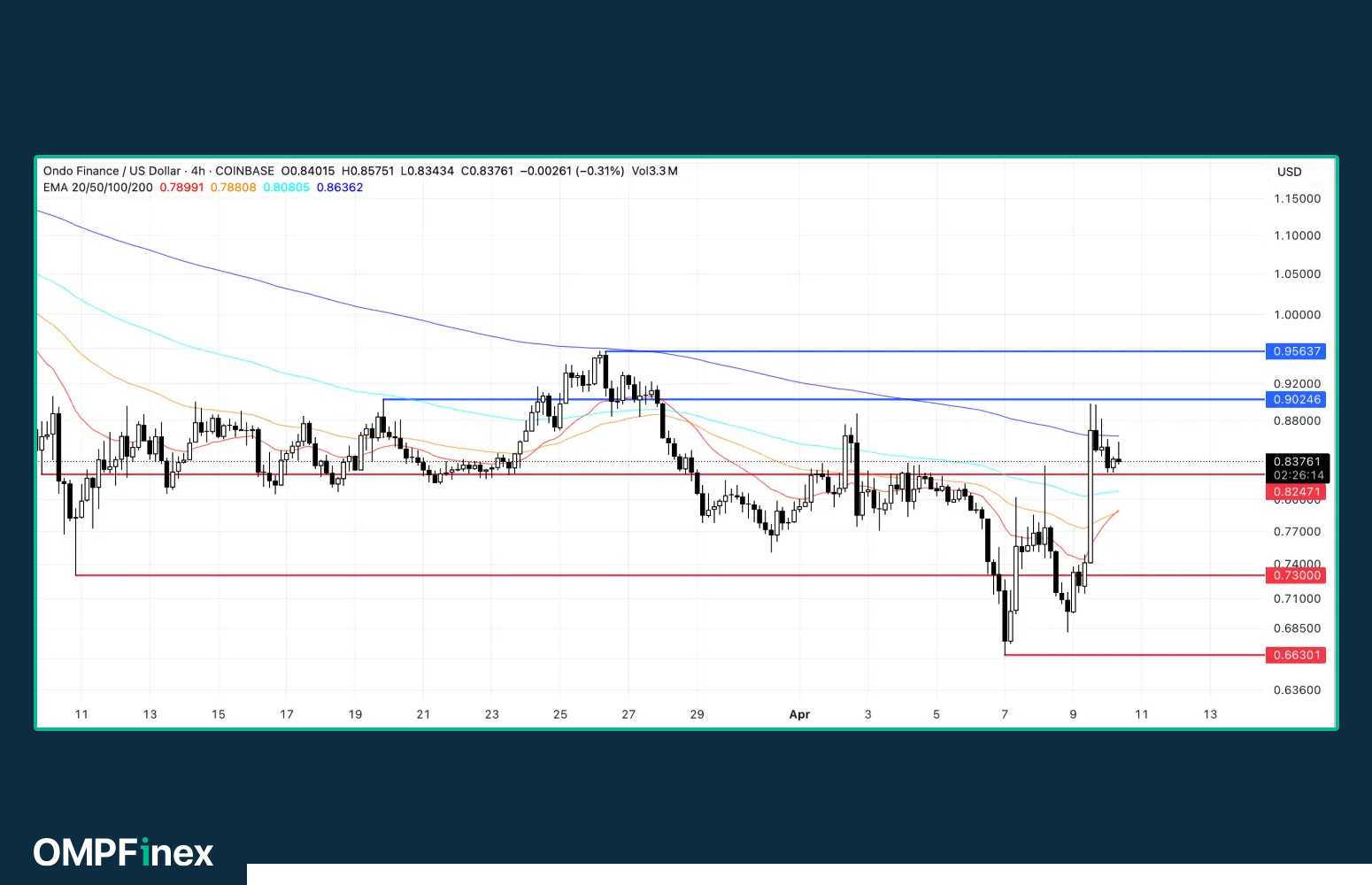Viewport: 1372px width, 885px height.
Task: Click the Vol 3.3M volume readout
Action: [x=654, y=171]
